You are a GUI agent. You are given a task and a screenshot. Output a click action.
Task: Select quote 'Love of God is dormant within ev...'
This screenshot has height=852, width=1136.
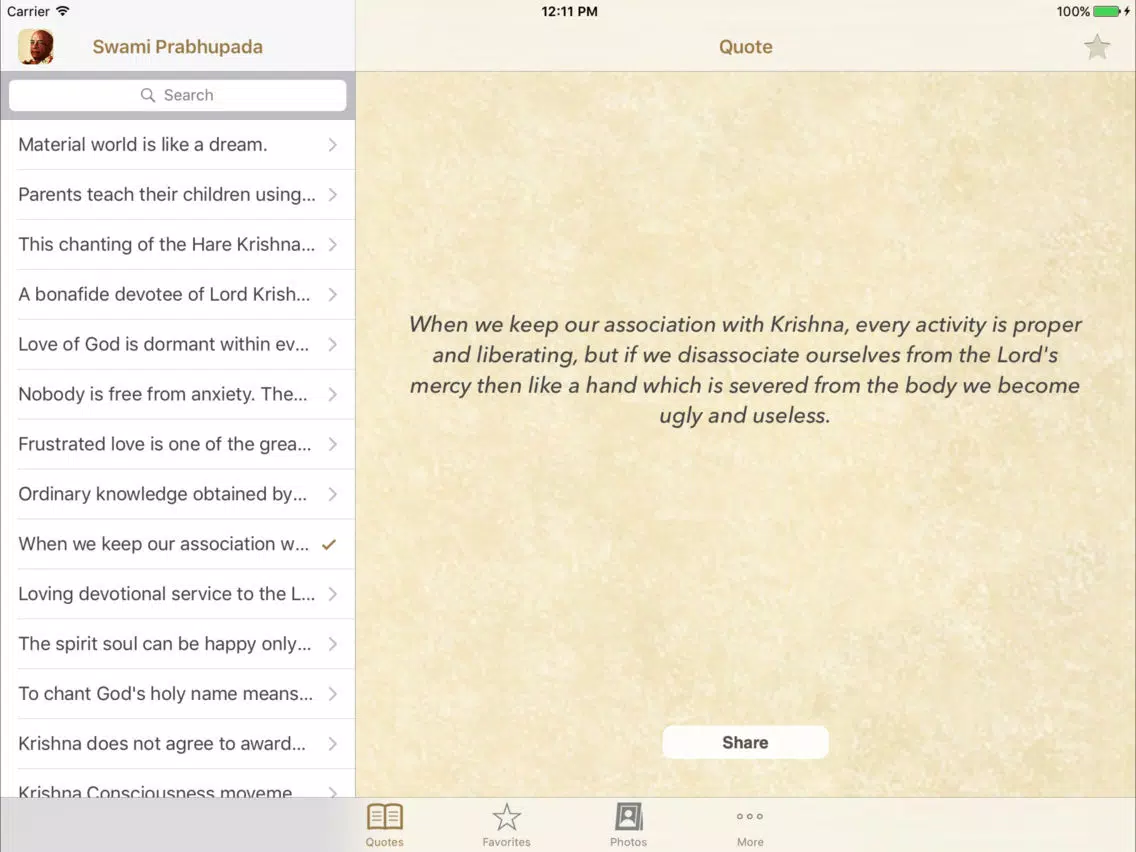click(178, 344)
